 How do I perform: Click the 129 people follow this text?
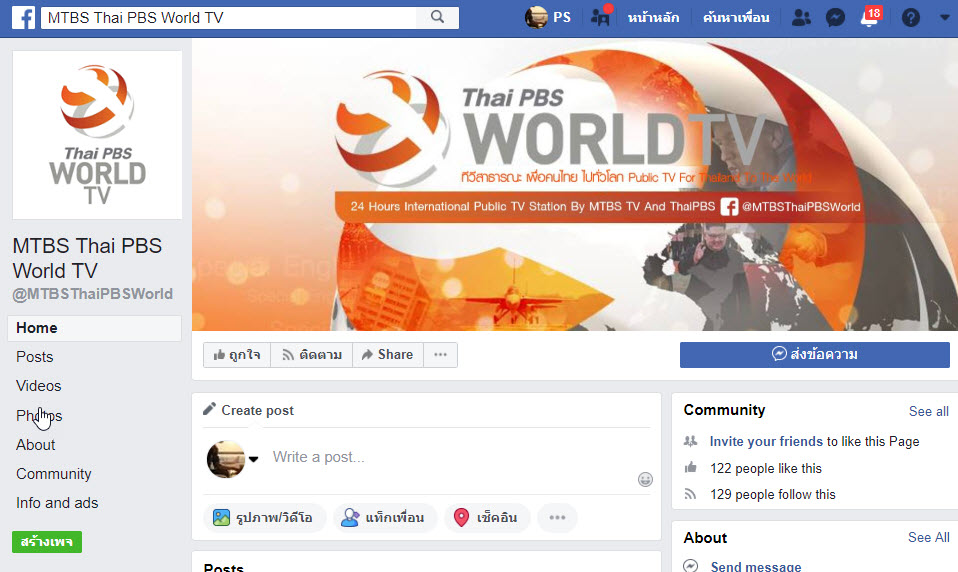click(772, 494)
